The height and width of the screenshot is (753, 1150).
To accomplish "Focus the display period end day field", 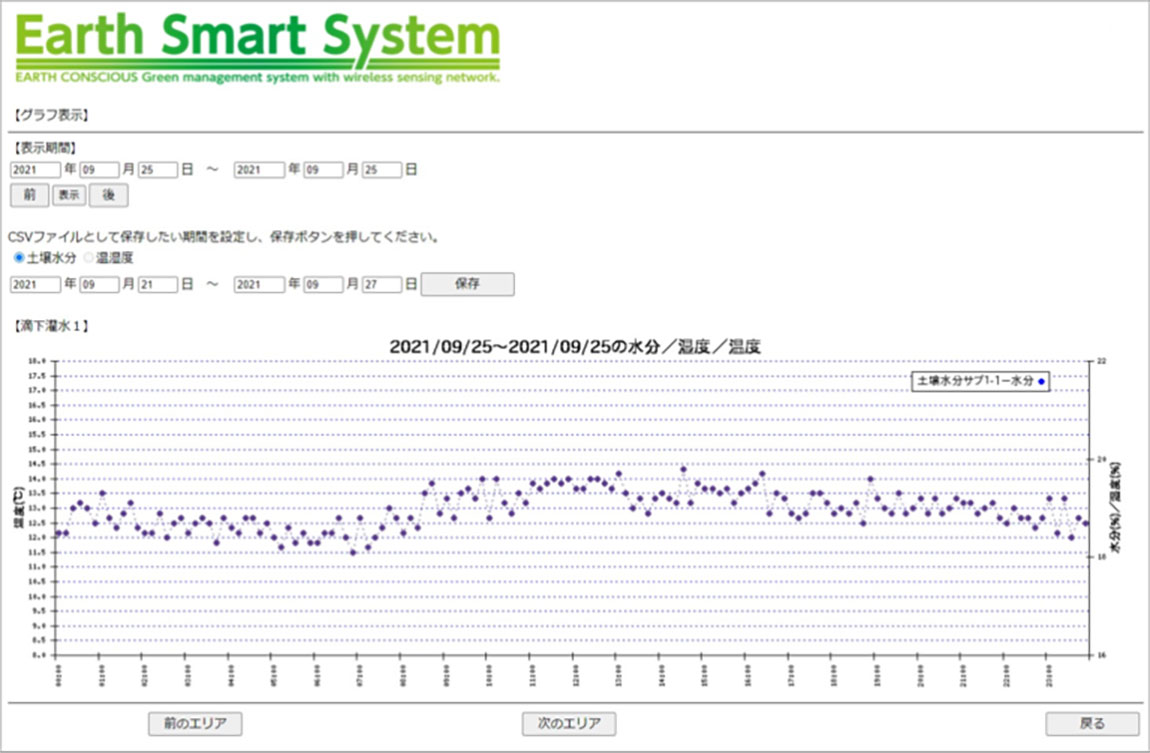I will pos(382,170).
